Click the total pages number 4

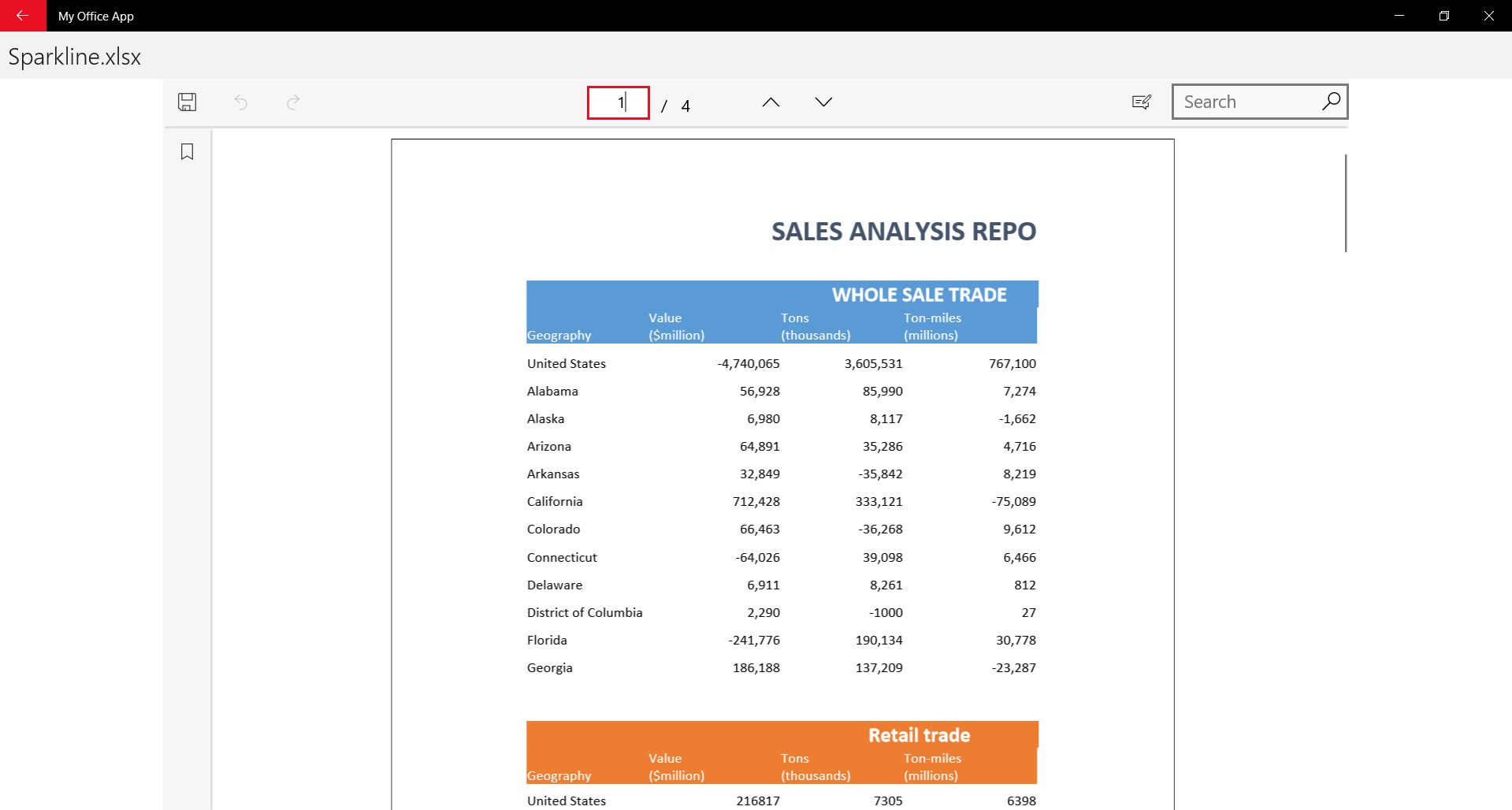685,106
